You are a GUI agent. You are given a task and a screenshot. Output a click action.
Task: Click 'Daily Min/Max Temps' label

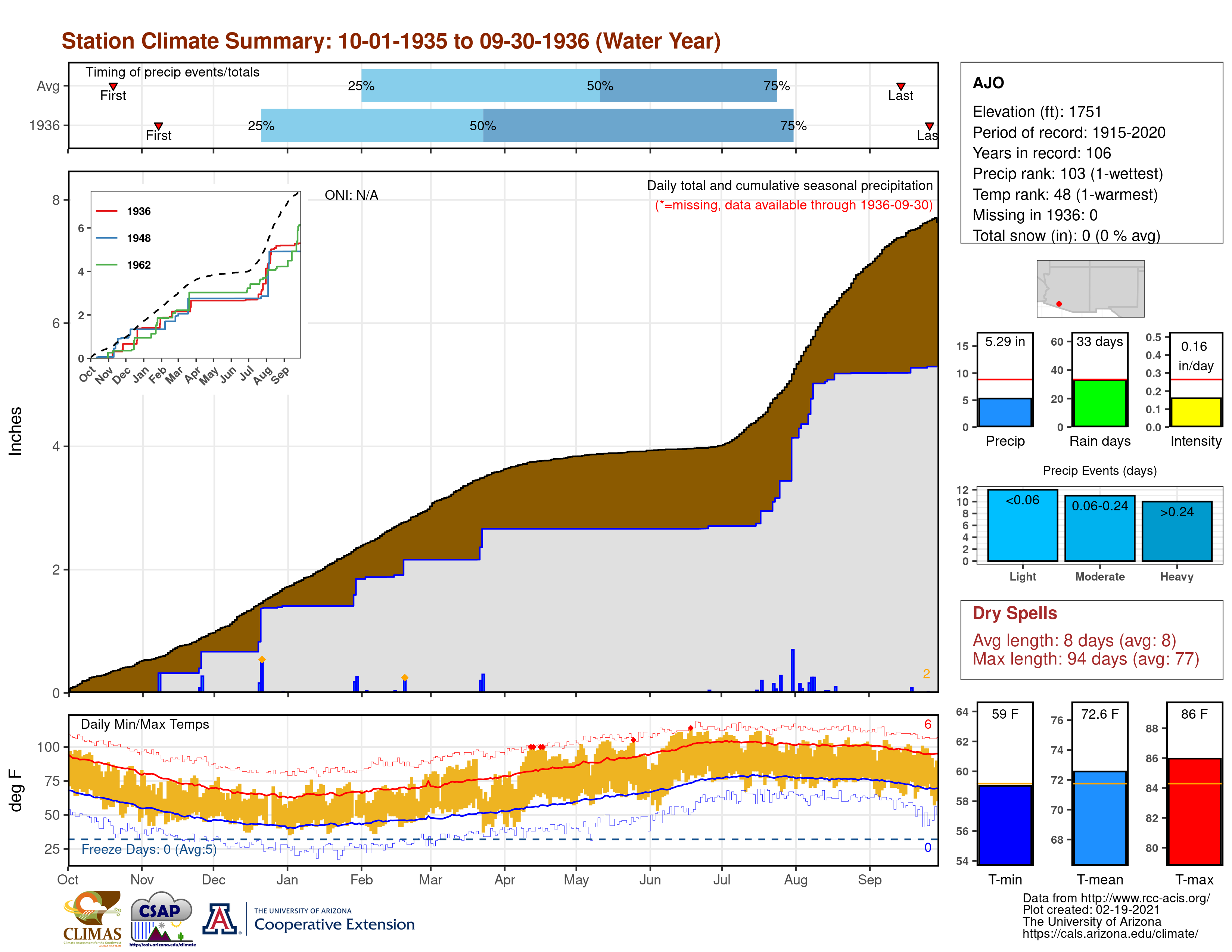tap(145, 724)
